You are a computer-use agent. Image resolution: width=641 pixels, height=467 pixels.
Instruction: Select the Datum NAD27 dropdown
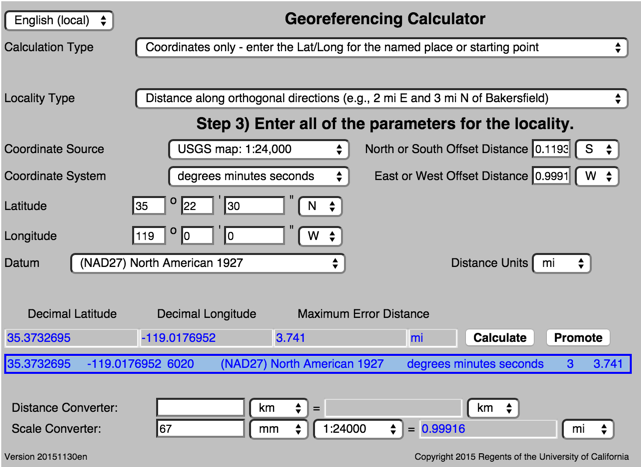pos(208,263)
